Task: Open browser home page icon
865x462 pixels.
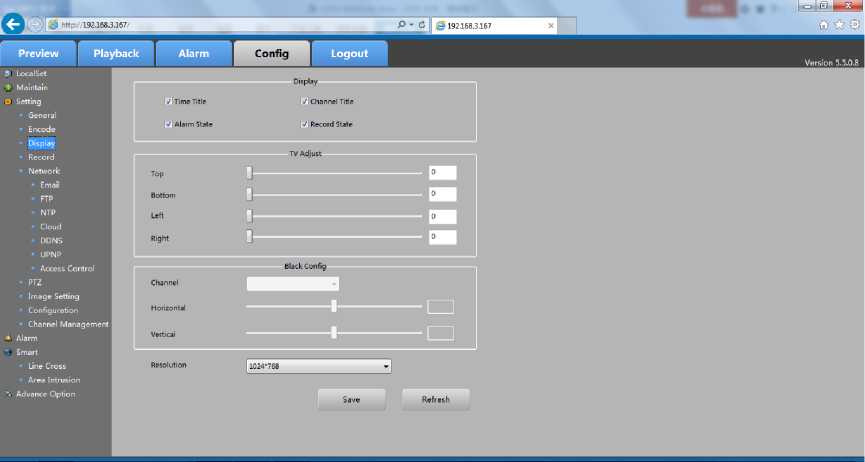Action: tap(823, 25)
